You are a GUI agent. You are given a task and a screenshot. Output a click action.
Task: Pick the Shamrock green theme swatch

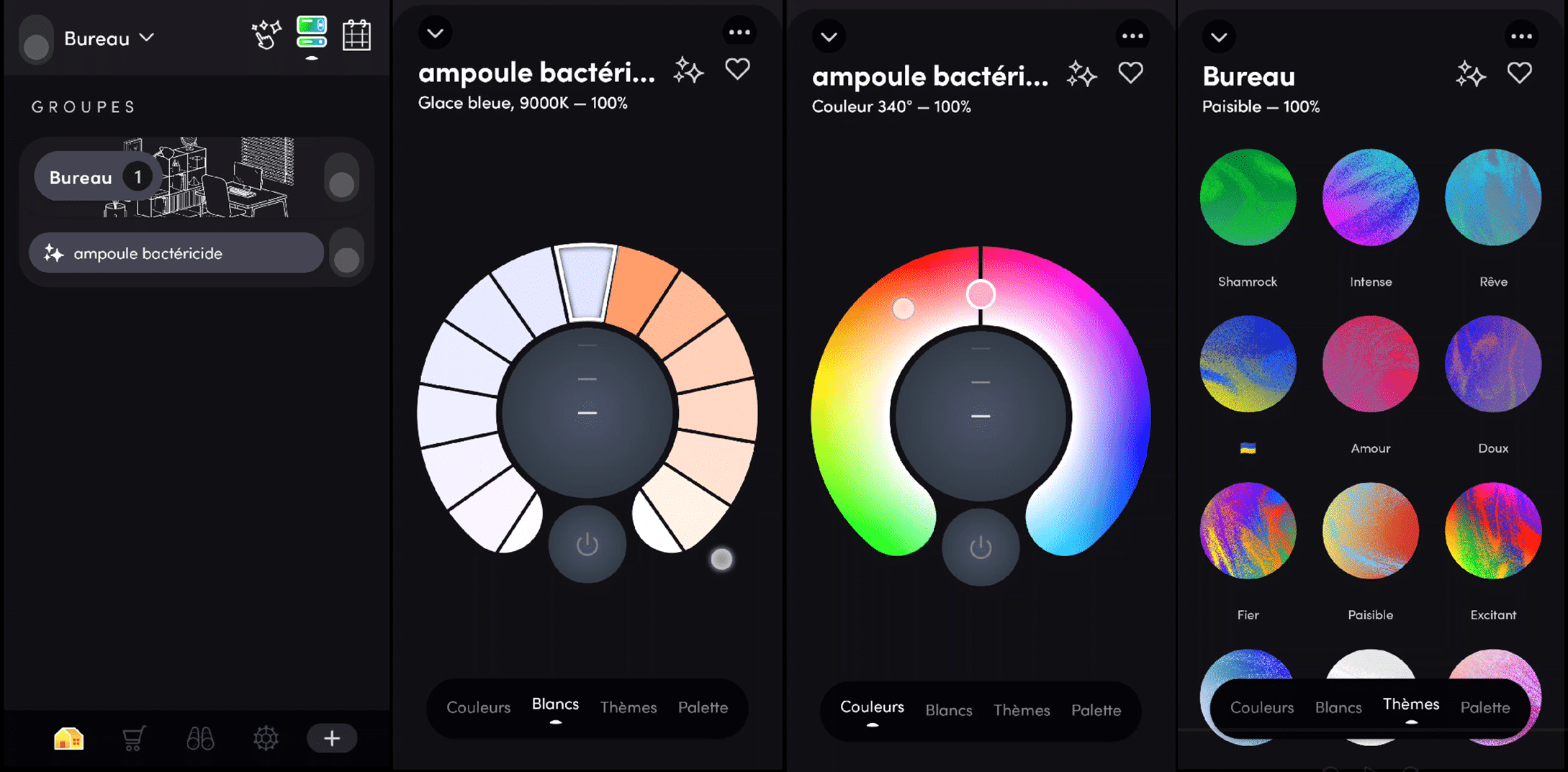point(1248,197)
